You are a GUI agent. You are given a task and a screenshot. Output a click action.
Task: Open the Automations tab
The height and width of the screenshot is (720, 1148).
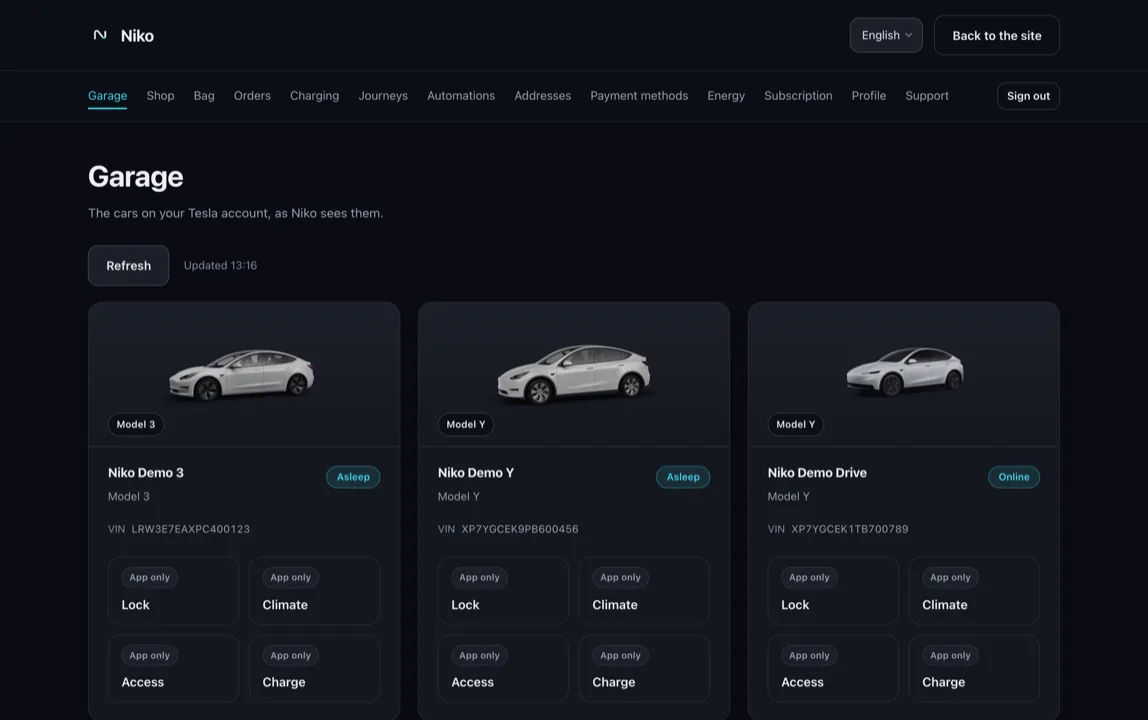pyautogui.click(x=461, y=96)
